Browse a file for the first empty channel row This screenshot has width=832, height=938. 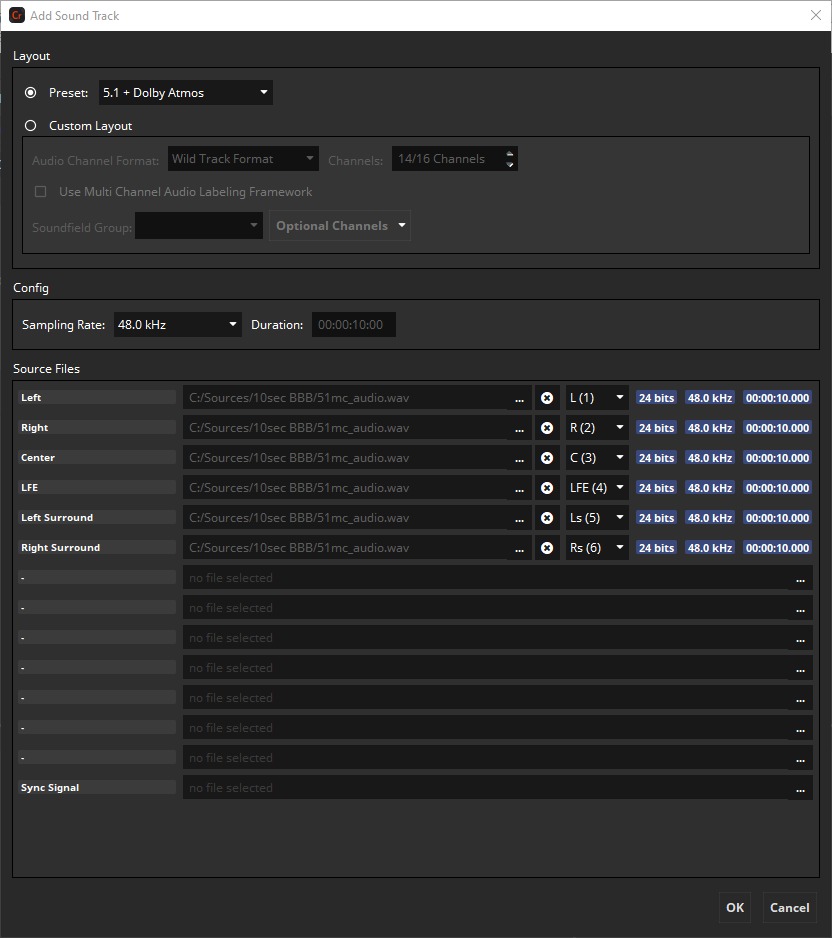click(x=800, y=579)
